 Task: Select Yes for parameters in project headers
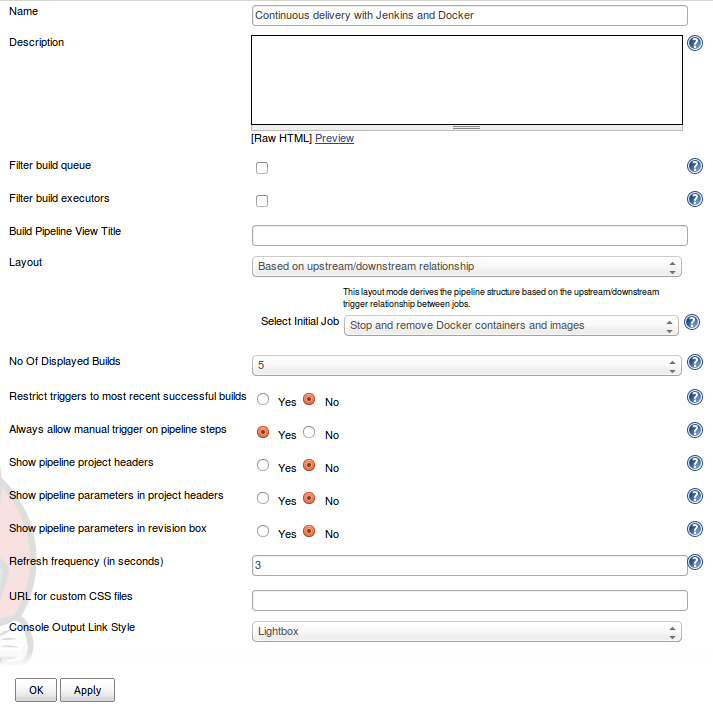[263, 498]
